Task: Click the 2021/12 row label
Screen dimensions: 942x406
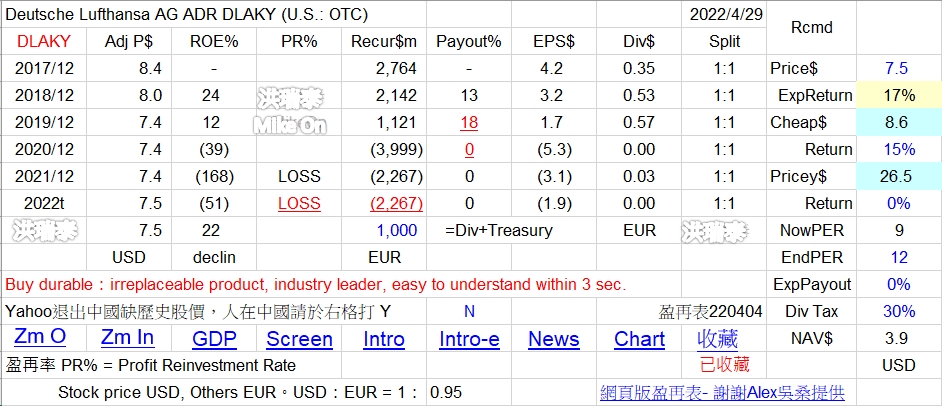Action: (x=44, y=176)
